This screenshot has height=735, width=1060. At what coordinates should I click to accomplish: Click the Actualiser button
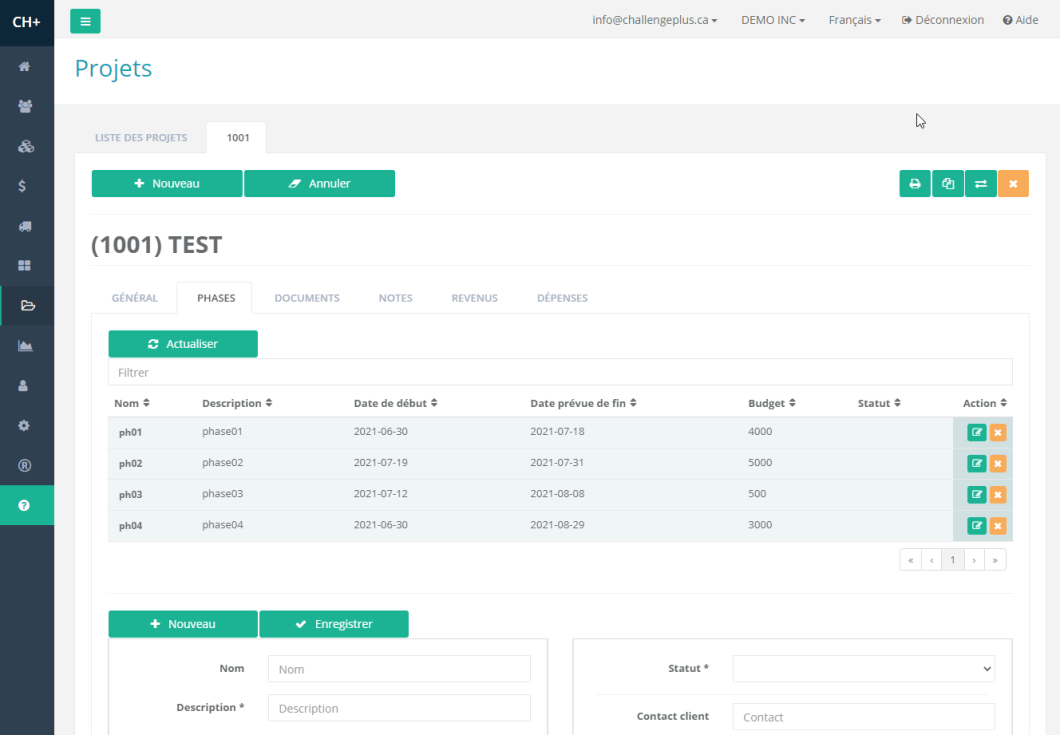tap(183, 344)
